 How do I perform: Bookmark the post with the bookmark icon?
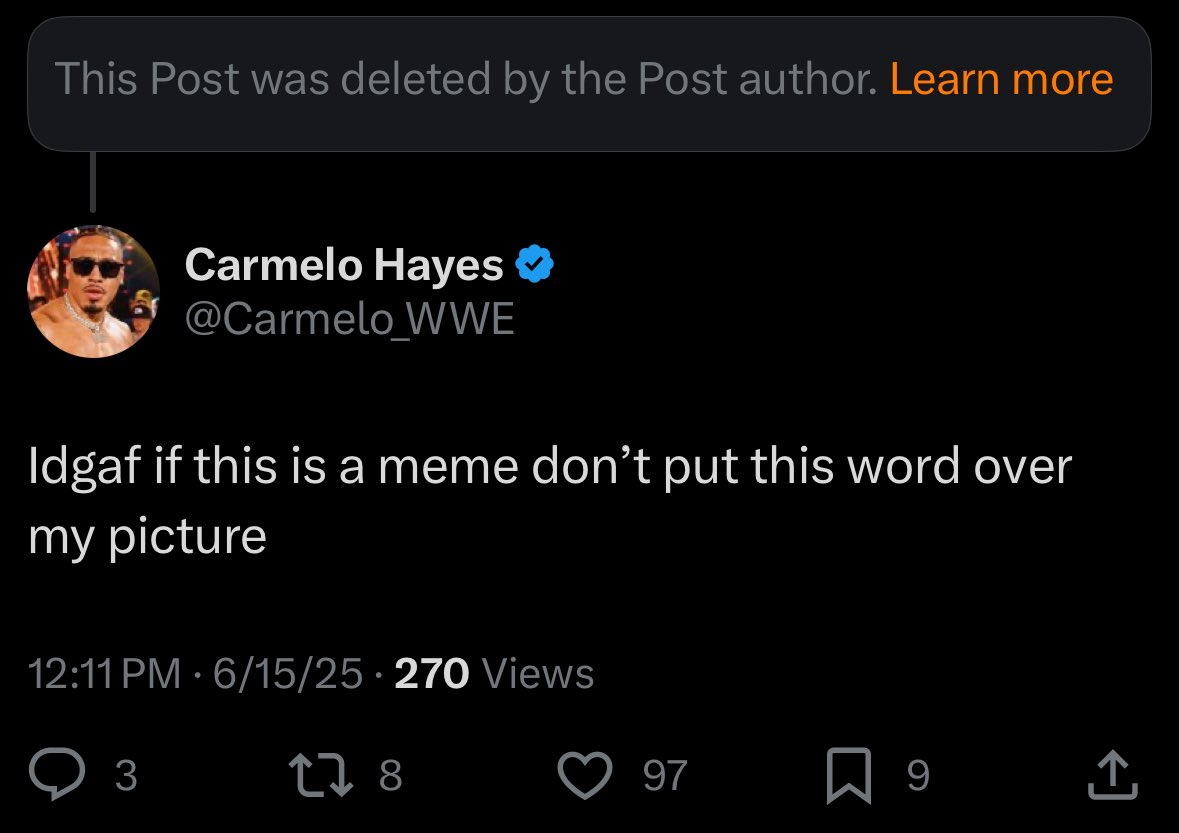tap(848, 777)
